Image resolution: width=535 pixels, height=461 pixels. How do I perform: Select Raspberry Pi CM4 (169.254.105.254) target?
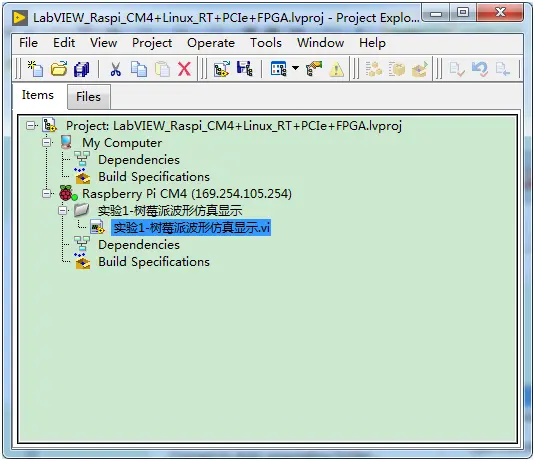pos(187,194)
